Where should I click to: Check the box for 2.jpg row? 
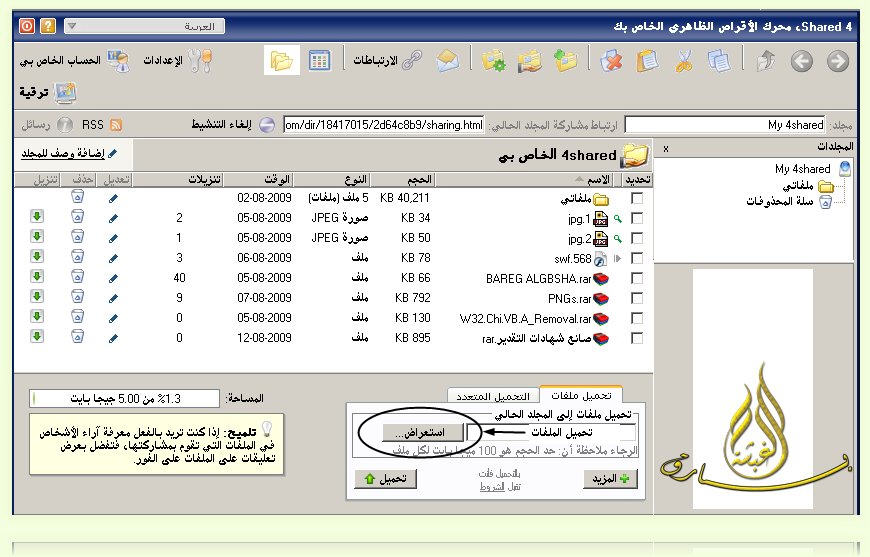click(637, 239)
